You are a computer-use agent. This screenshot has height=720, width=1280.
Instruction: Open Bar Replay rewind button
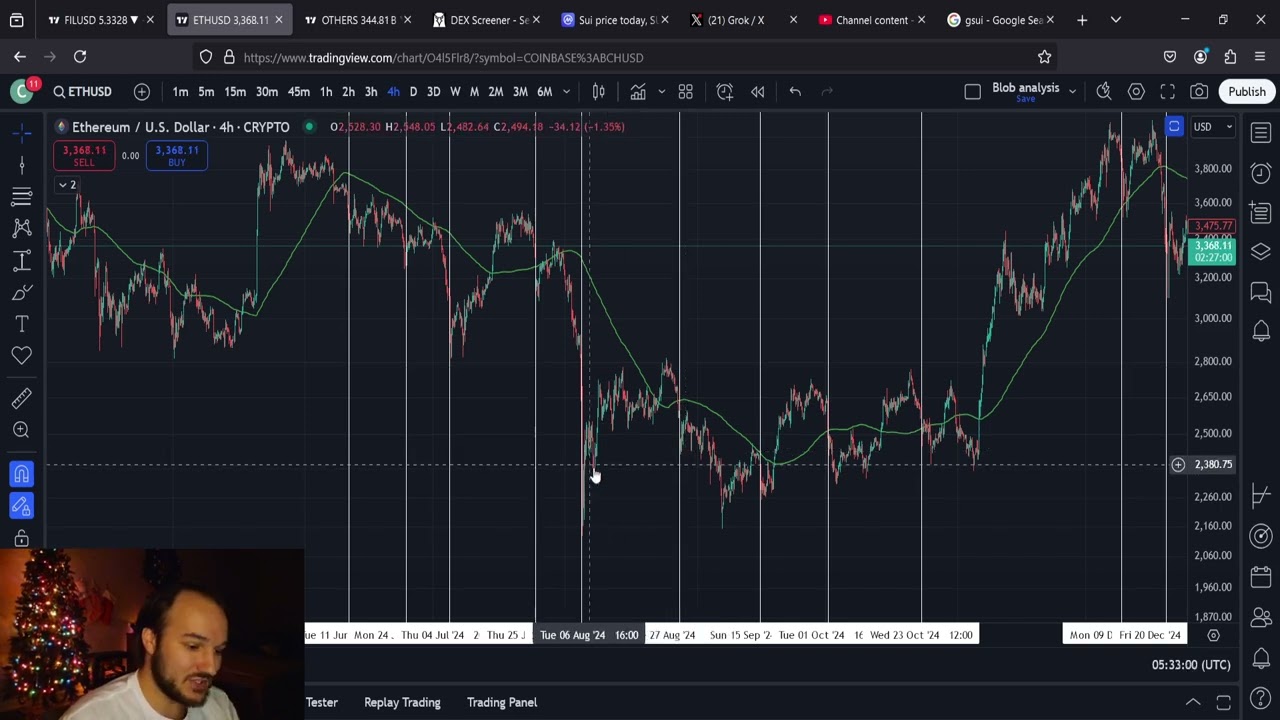[x=758, y=92]
